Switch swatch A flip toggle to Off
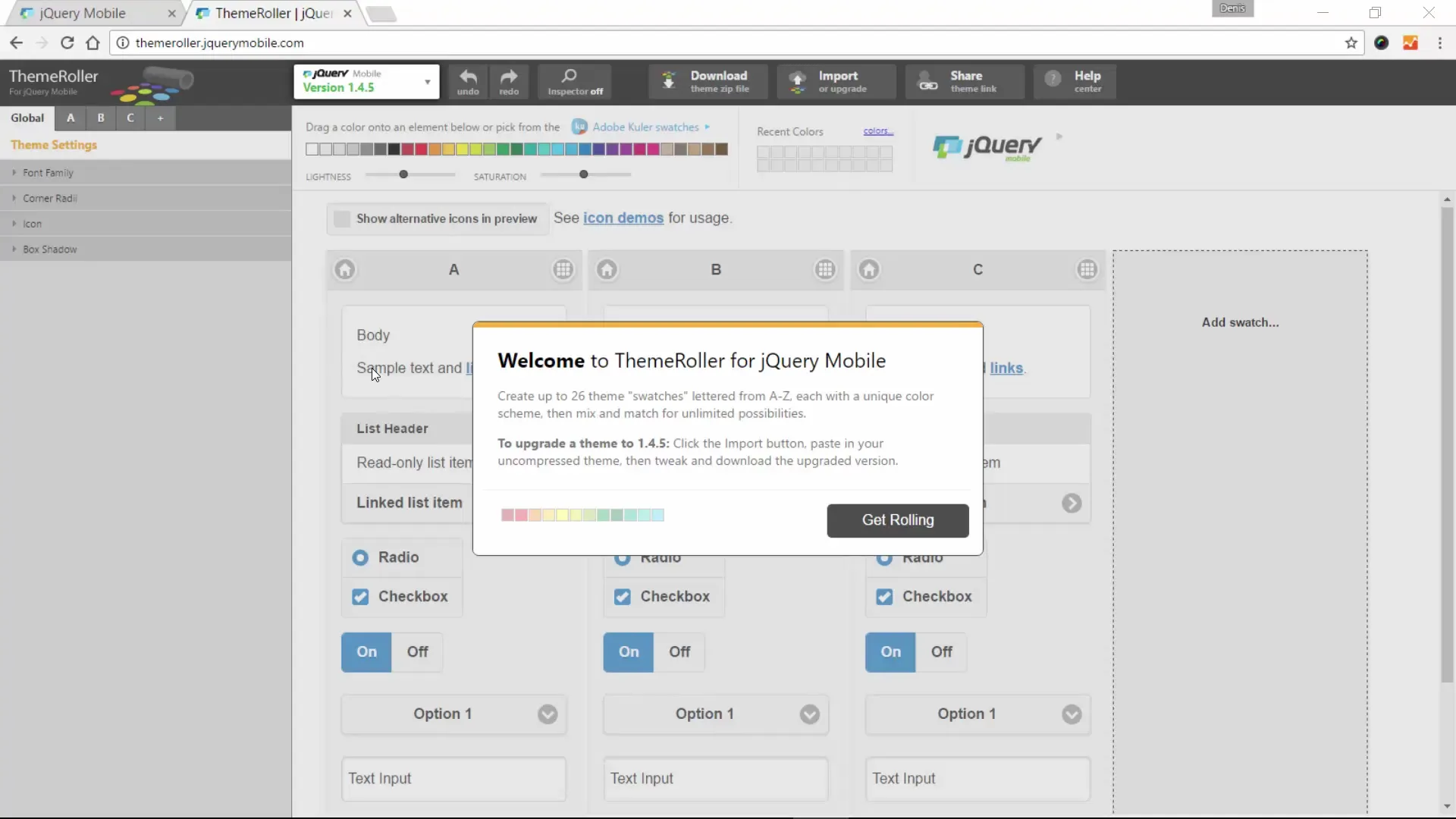The image size is (1456, 819). tap(417, 652)
